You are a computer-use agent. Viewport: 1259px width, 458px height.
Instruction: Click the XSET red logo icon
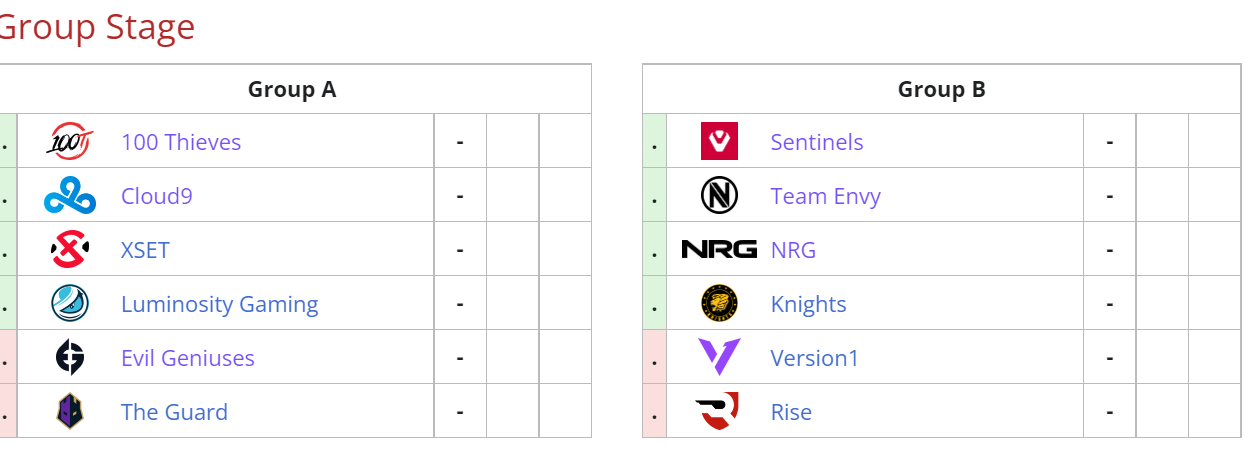pyautogui.click(x=70, y=249)
